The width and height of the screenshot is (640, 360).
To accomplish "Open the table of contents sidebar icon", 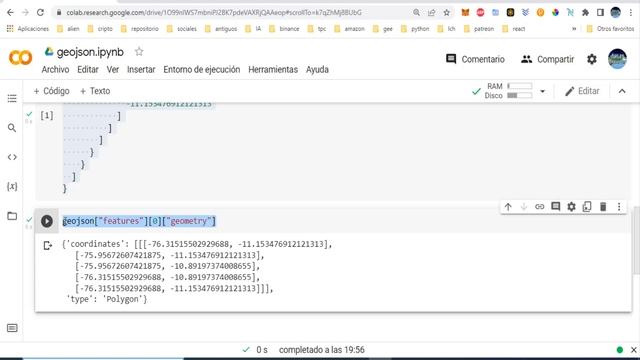I will pos(12,98).
